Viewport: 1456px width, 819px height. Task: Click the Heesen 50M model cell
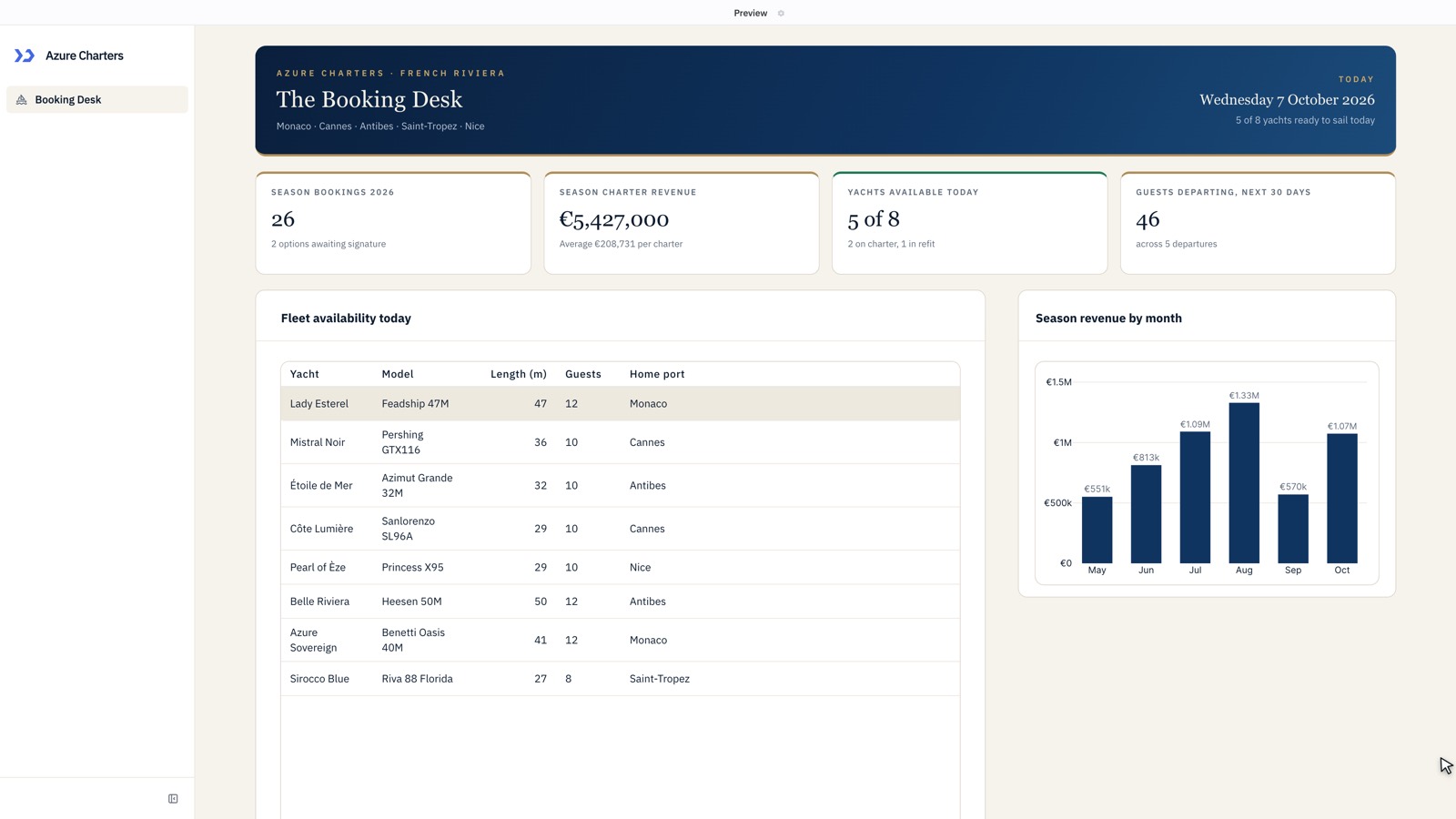pos(411,602)
